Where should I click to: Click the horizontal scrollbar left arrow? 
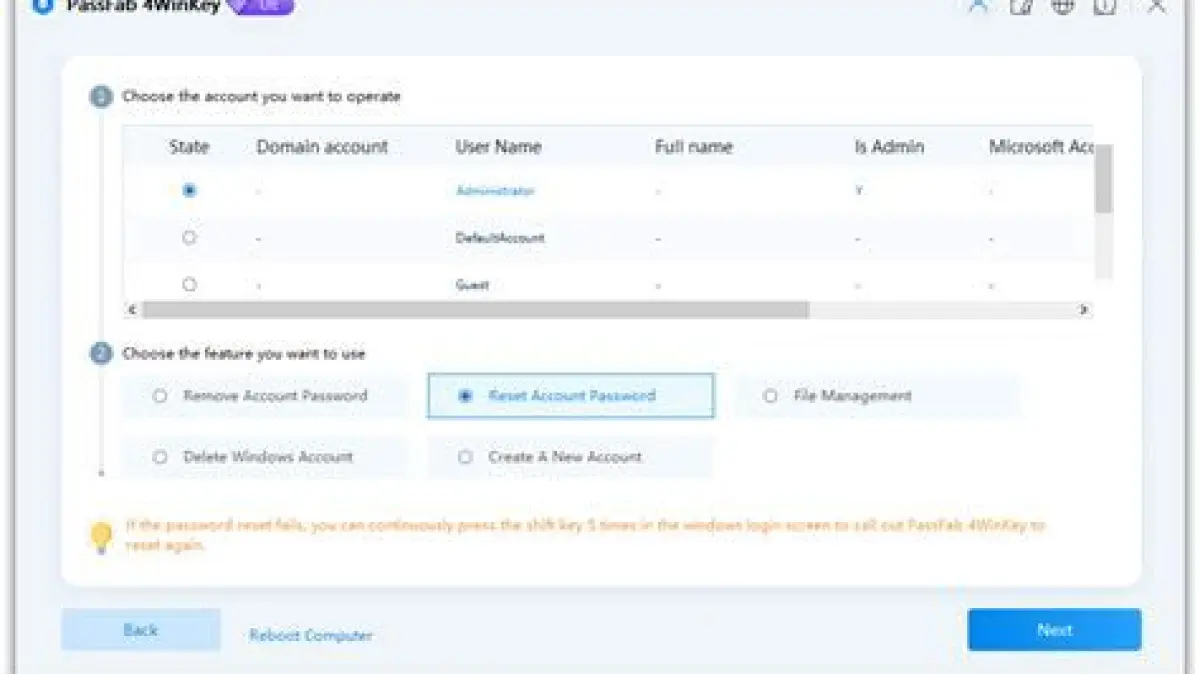click(x=131, y=310)
